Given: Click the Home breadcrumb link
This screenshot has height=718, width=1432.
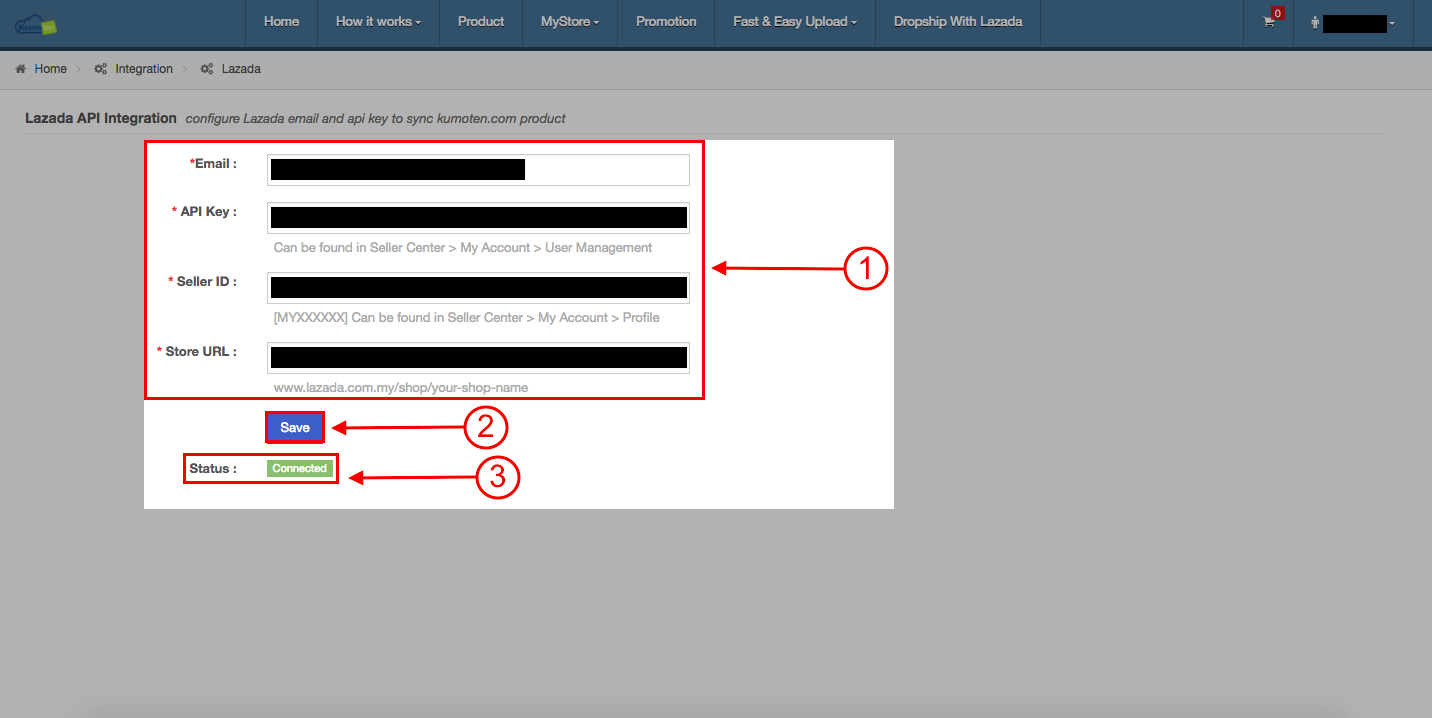Looking at the screenshot, I should pyautogui.click(x=51, y=69).
